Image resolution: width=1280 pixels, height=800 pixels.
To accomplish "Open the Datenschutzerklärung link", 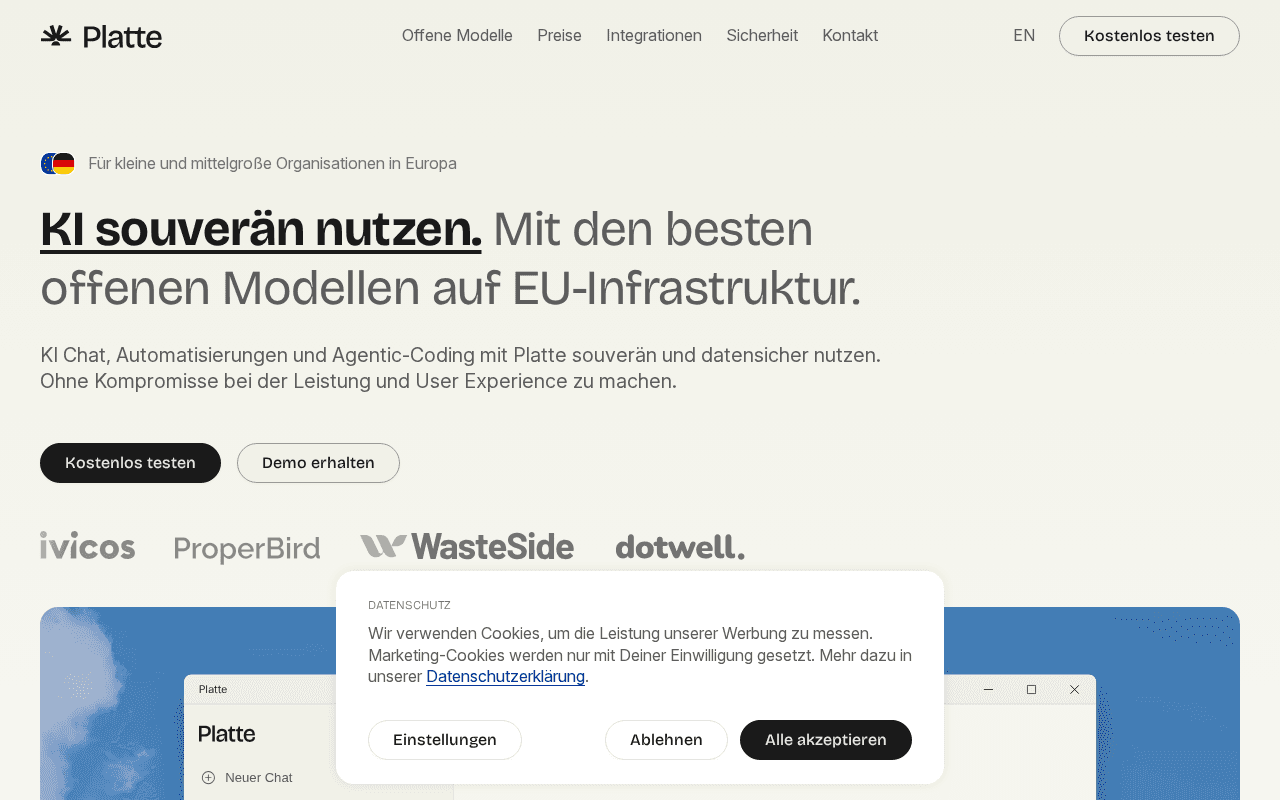I will [x=505, y=677].
